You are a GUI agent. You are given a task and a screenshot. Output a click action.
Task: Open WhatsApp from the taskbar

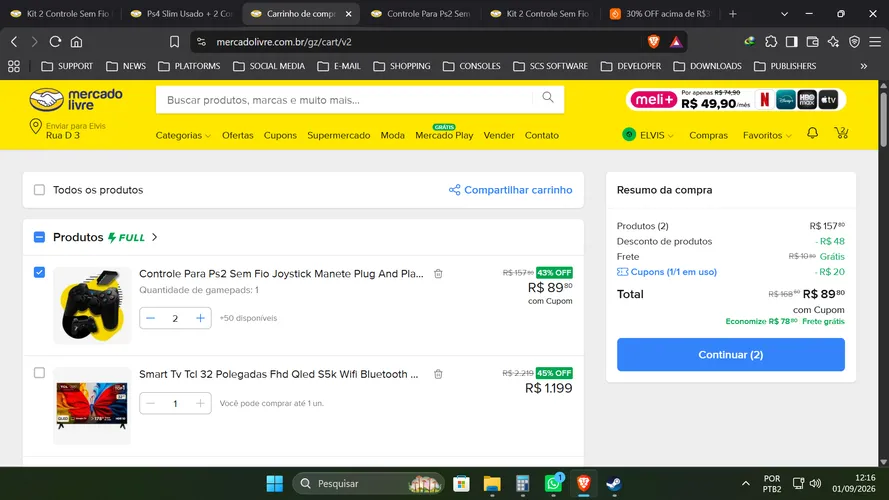553,483
